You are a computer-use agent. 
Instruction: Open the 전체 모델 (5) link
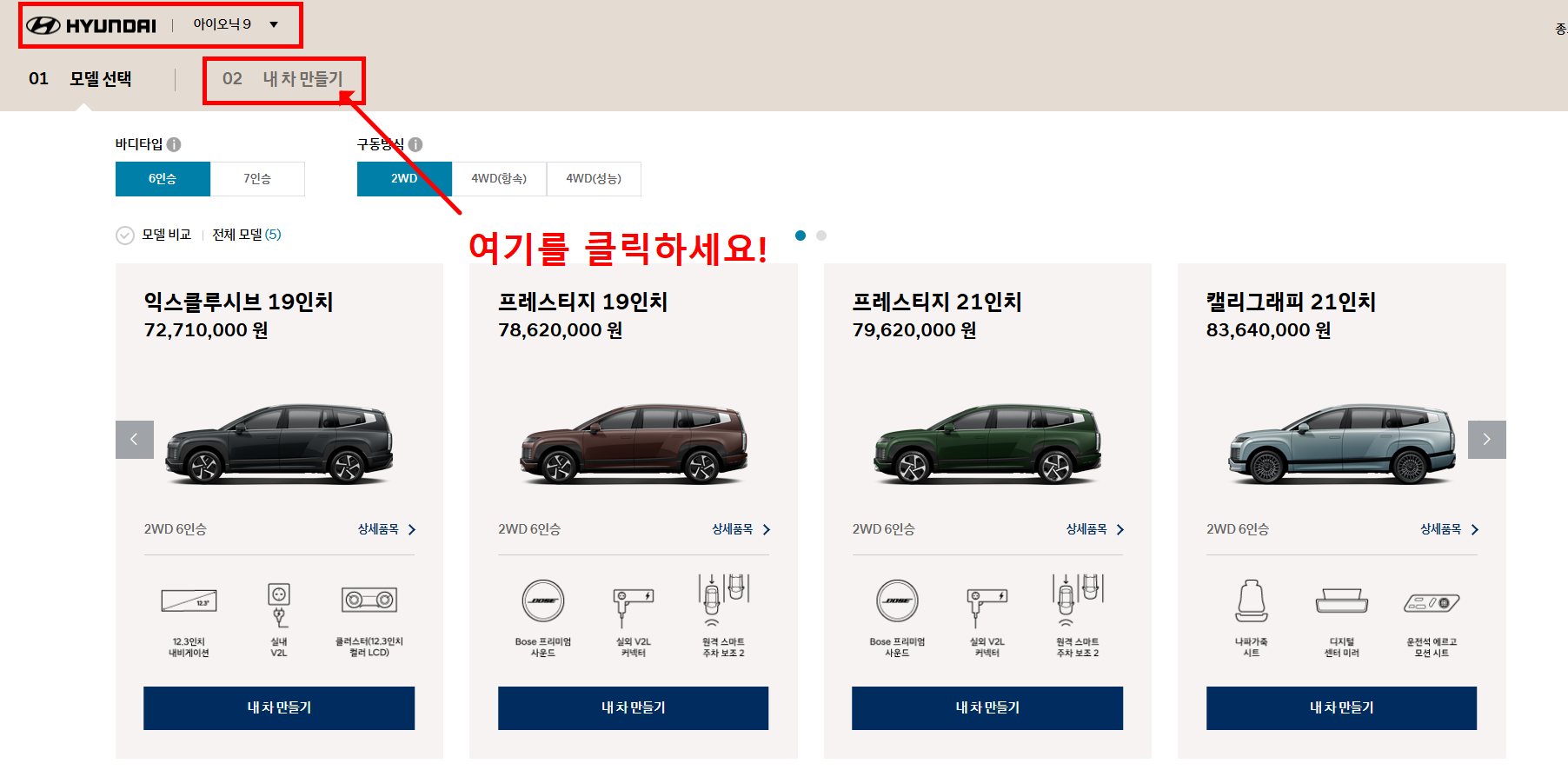point(247,235)
